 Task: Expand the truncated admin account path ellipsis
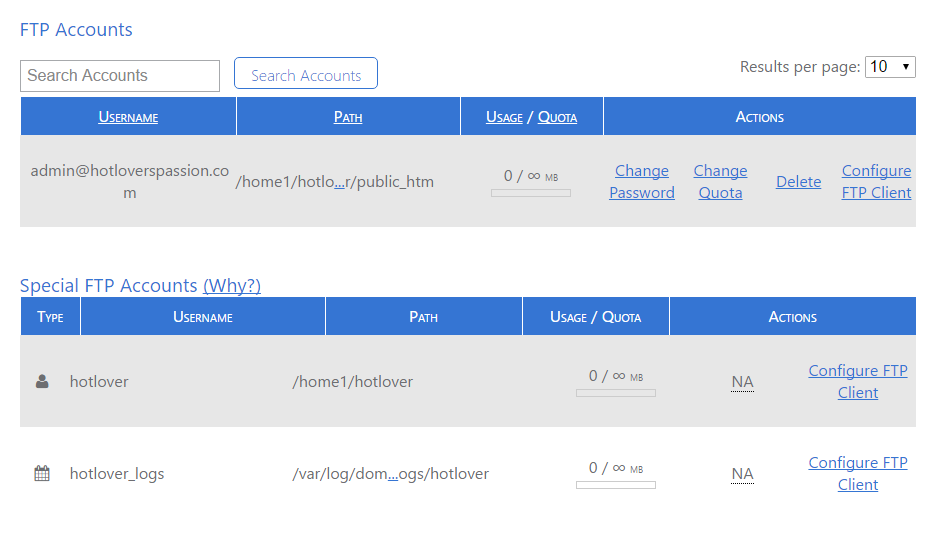point(340,183)
